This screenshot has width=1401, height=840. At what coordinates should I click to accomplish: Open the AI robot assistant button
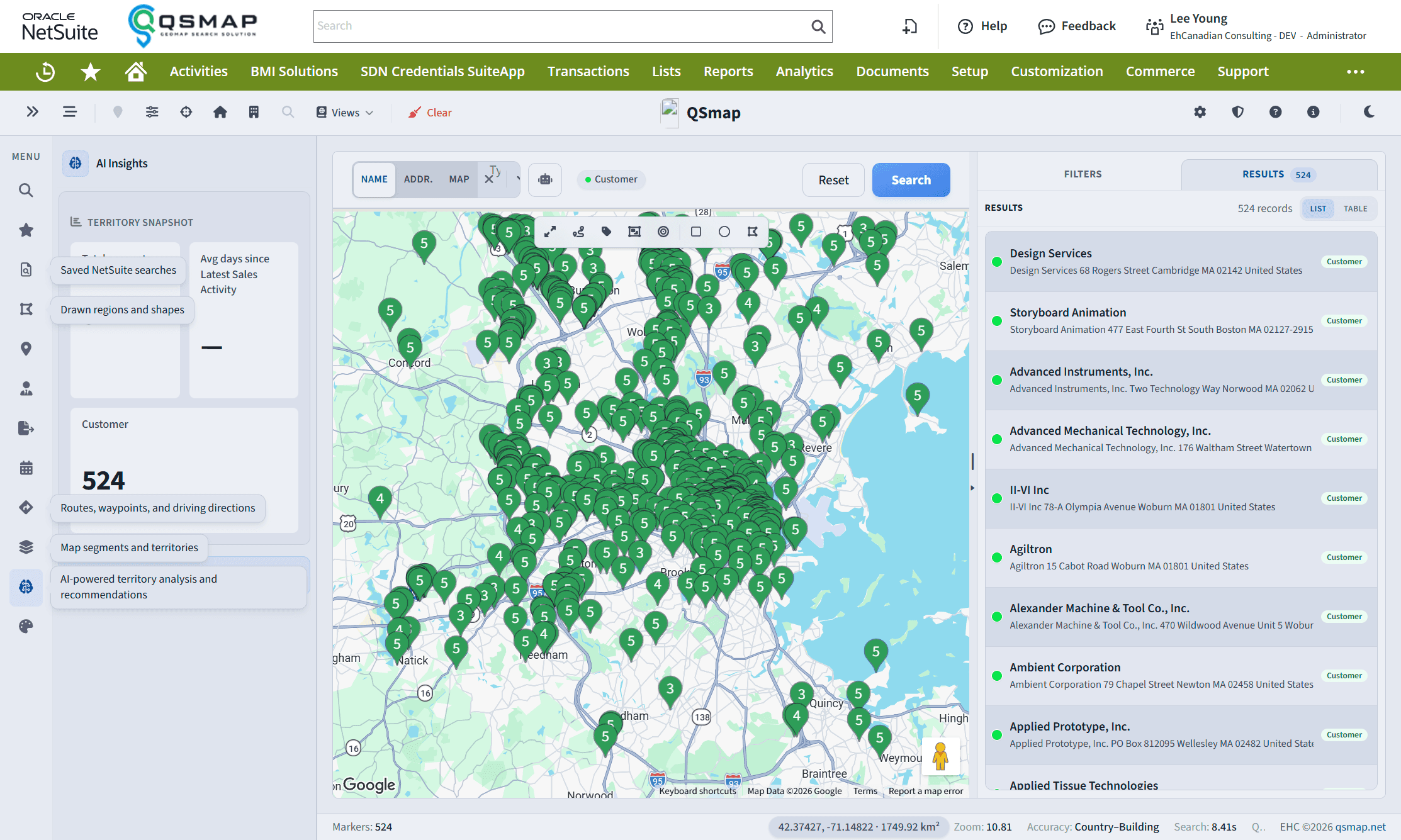click(x=545, y=179)
